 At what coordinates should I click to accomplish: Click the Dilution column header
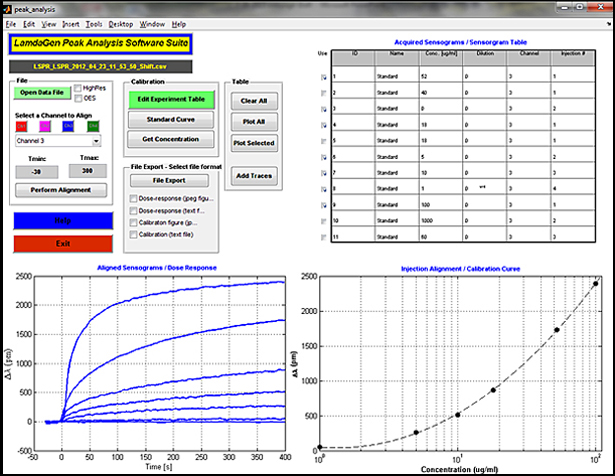point(485,58)
